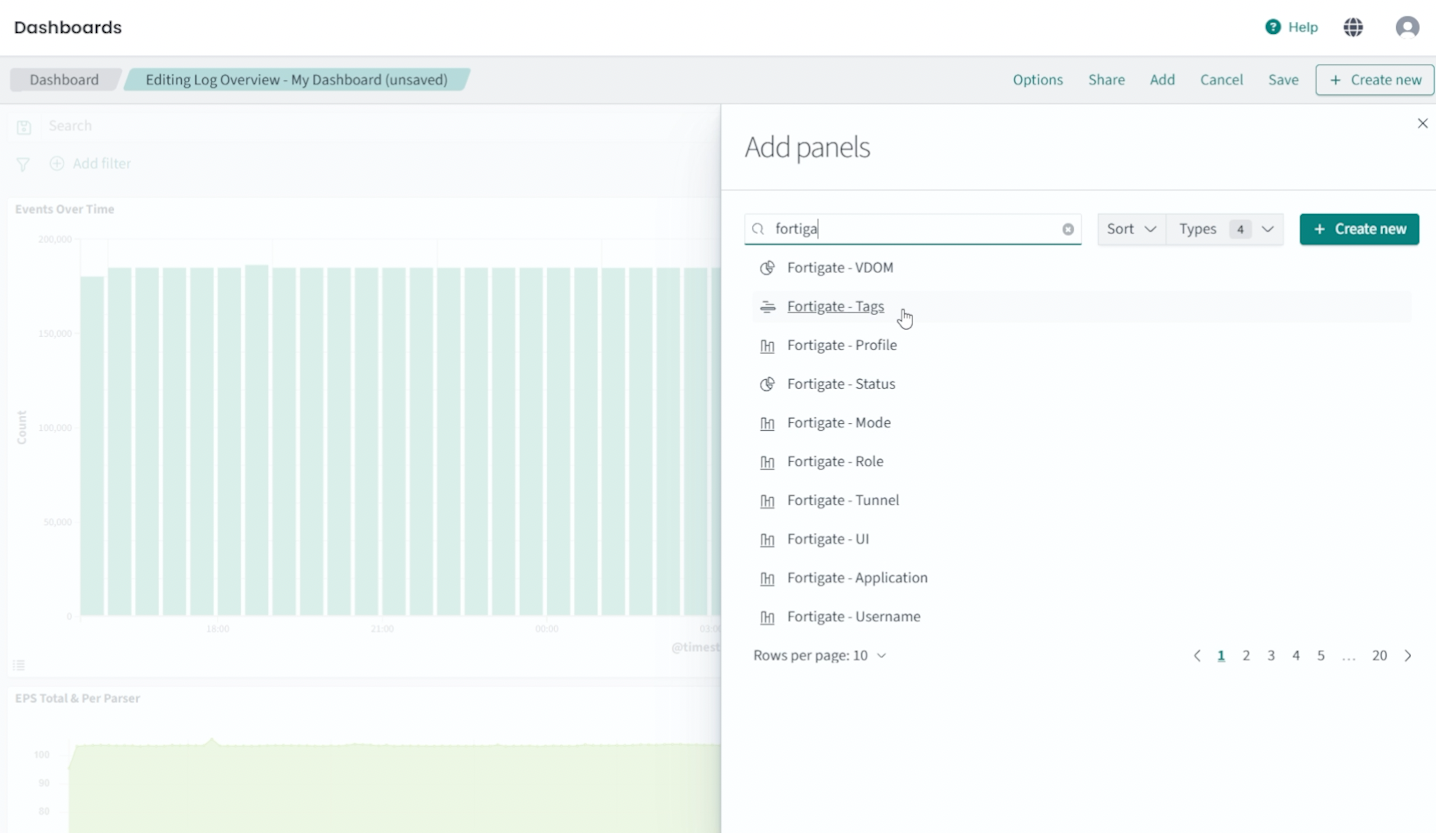The height and width of the screenshot is (833, 1436).
Task: Click Save in the dashboard toolbar
Action: point(1283,80)
